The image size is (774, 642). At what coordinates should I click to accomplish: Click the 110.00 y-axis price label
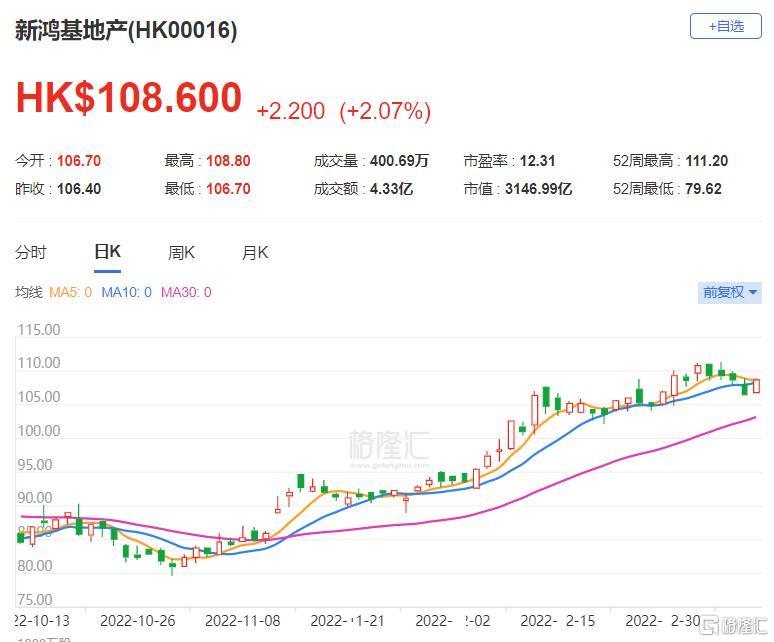(39, 363)
